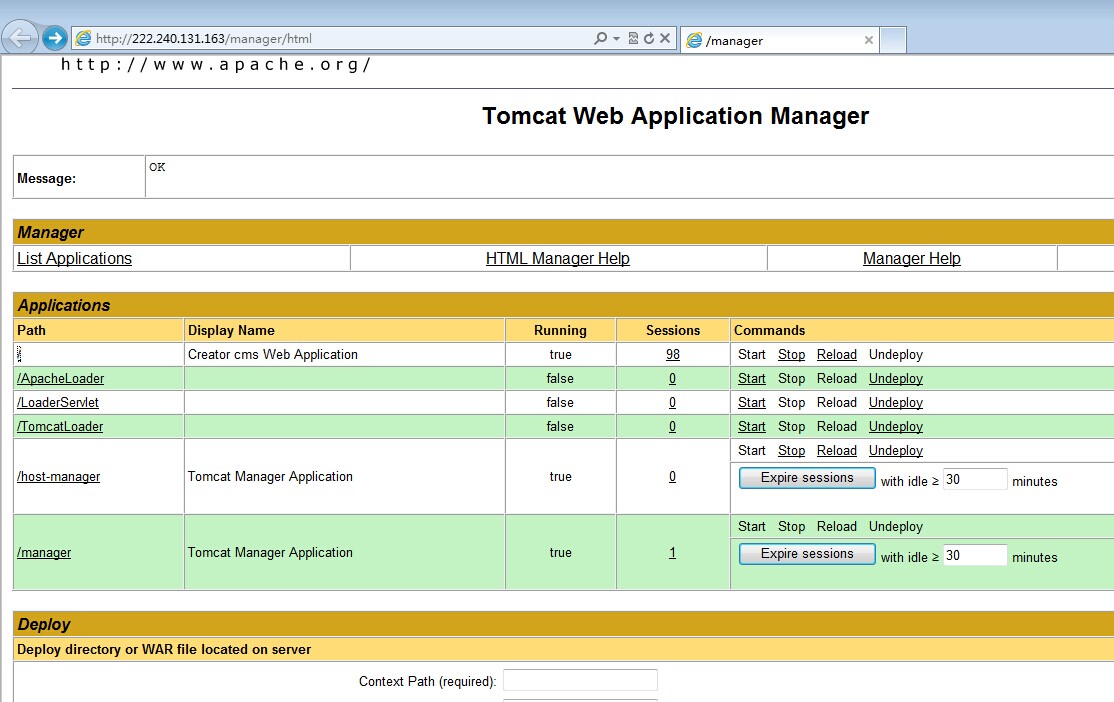Open the /TomcatLoader path link
Viewport: 1114px width, 702px height.
tap(60, 426)
